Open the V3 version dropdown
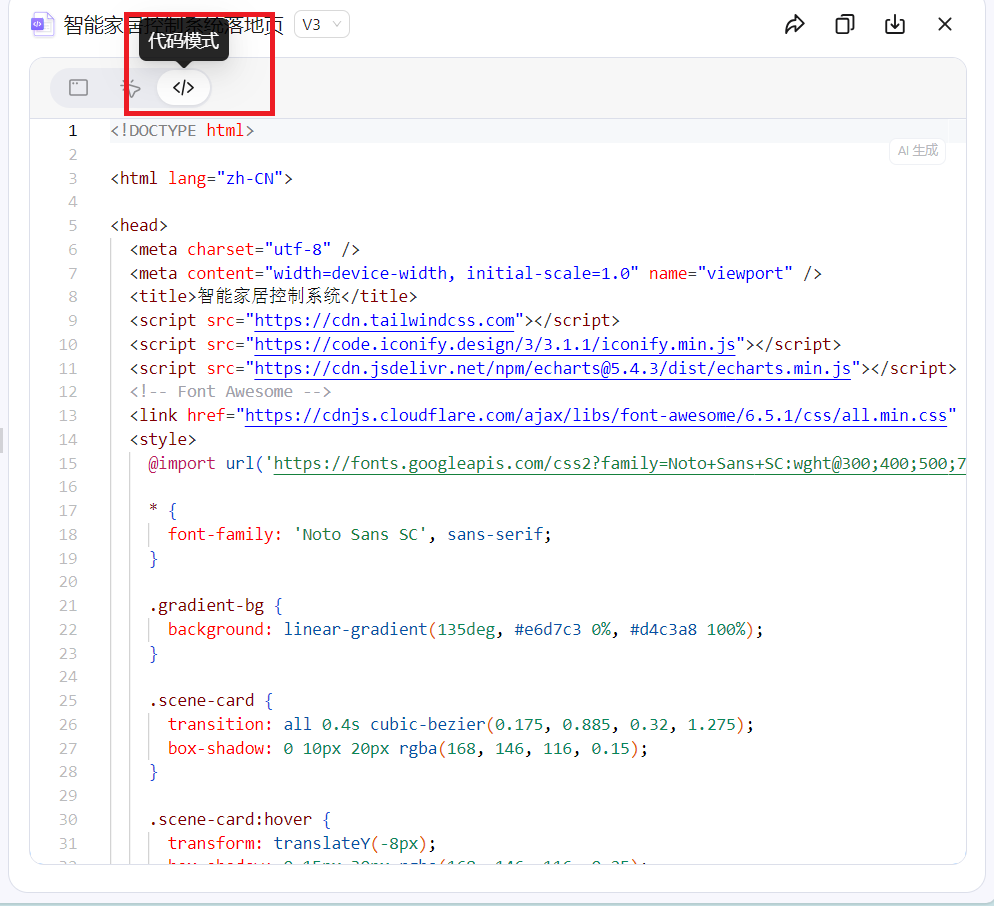The image size is (994, 906). 322,25
